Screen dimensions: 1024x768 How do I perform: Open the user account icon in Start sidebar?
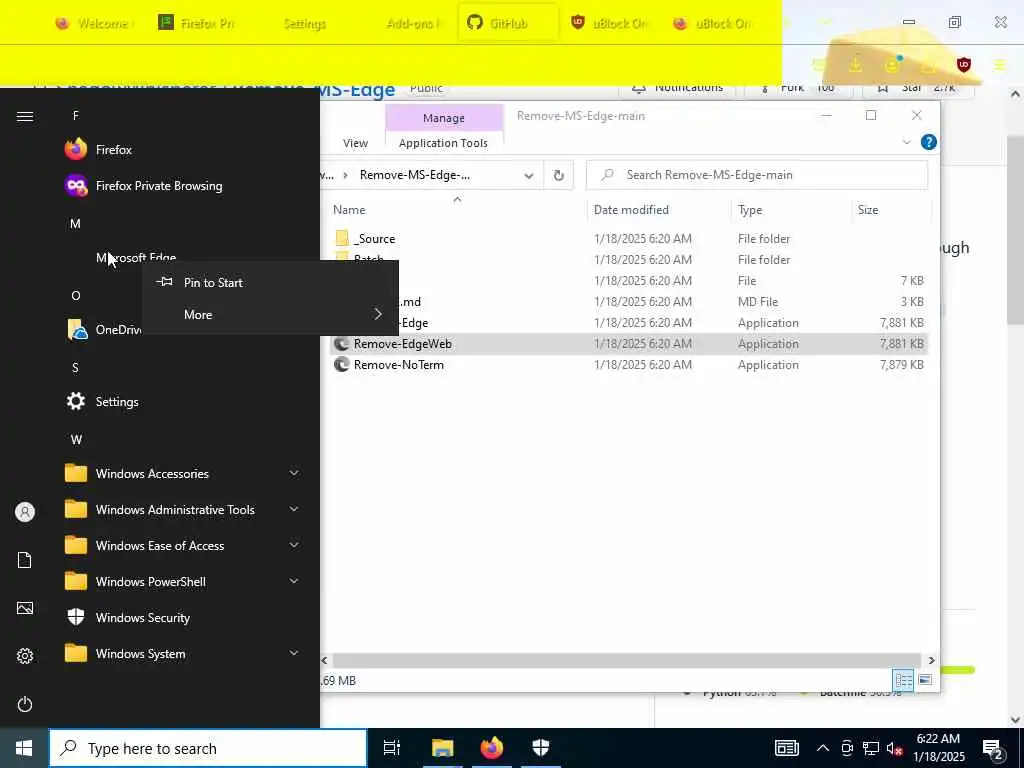25,512
